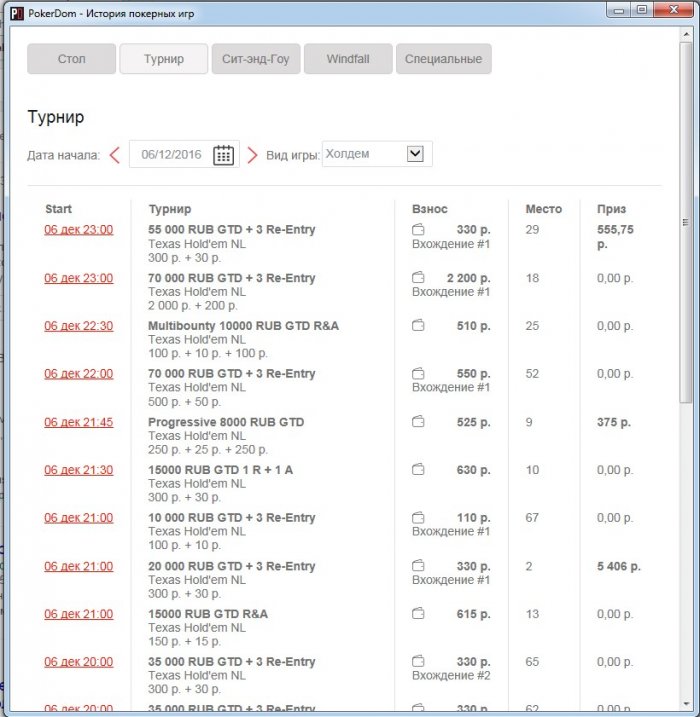Click the Место column header
This screenshot has height=717, width=700.
(x=544, y=209)
